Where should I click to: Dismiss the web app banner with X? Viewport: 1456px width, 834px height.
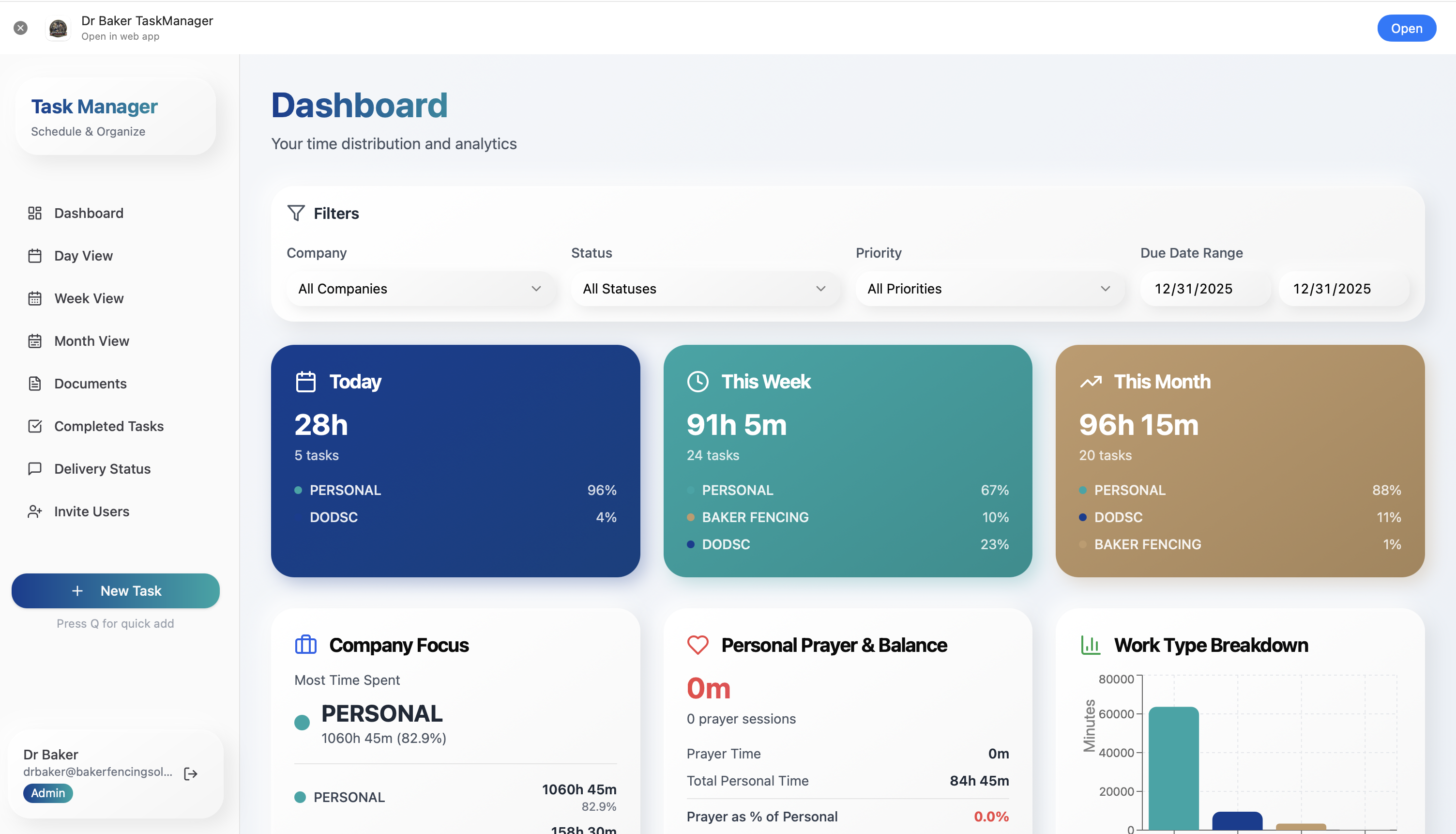(21, 28)
